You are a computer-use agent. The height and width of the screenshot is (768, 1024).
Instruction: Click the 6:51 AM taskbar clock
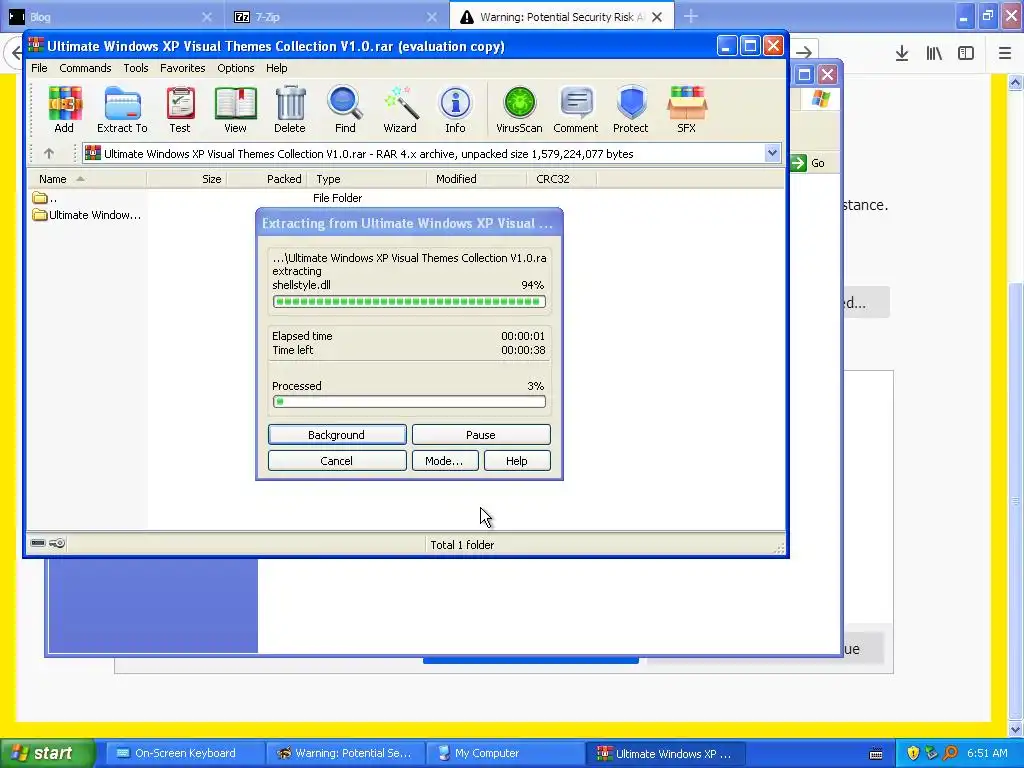pos(987,753)
